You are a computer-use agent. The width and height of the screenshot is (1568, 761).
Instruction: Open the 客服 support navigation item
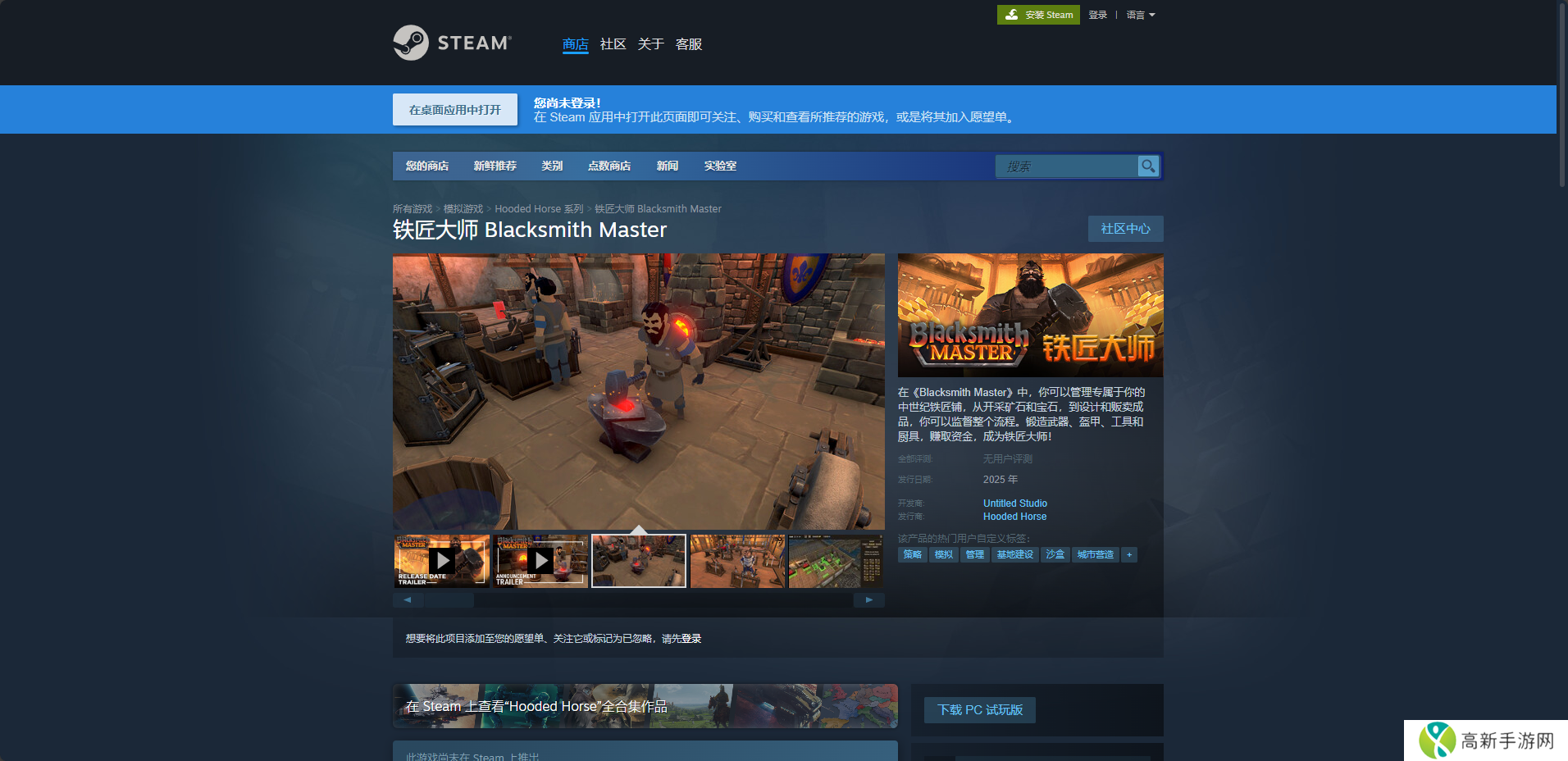[x=688, y=44]
